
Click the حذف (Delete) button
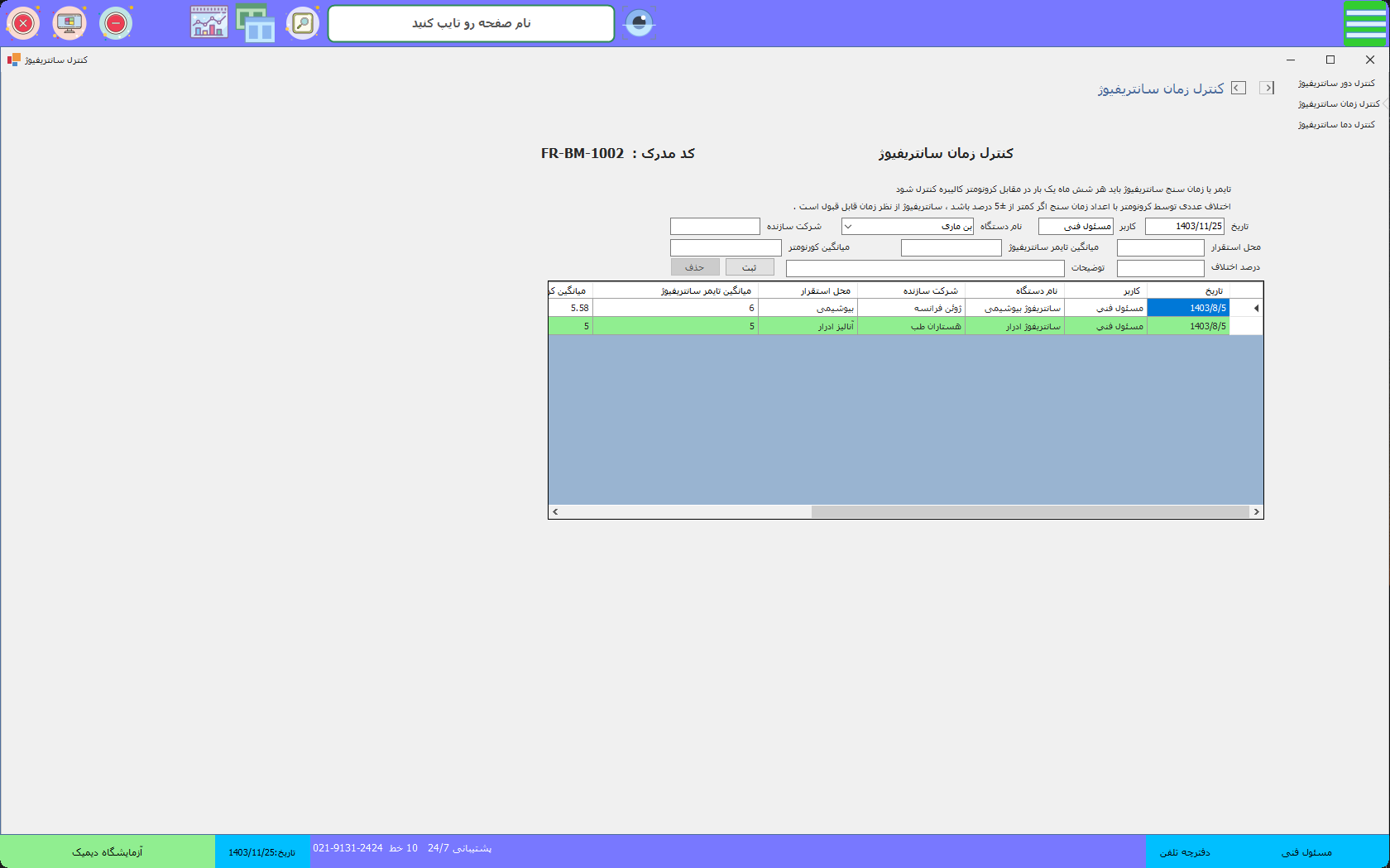coord(695,267)
